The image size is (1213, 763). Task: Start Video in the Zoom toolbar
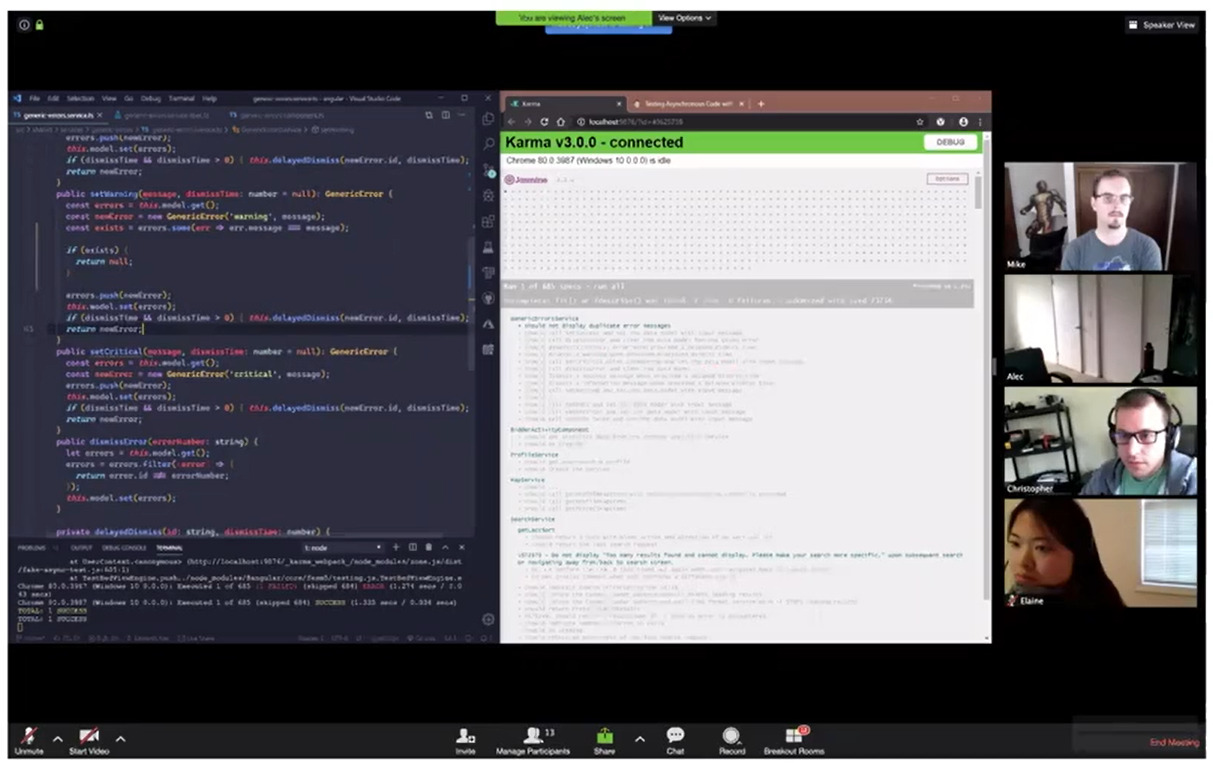tap(88, 740)
